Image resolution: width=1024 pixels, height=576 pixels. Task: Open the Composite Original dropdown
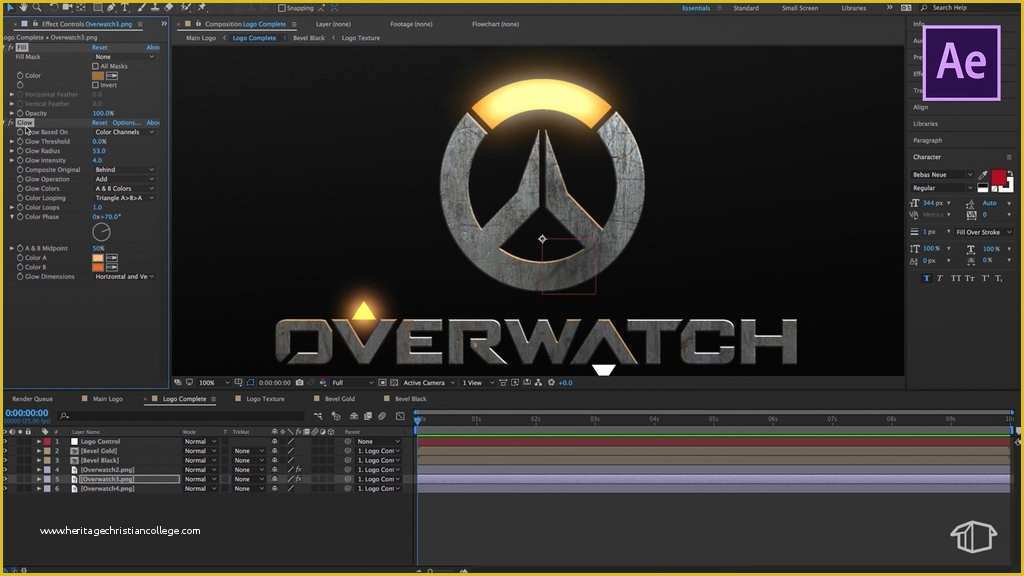click(124, 170)
